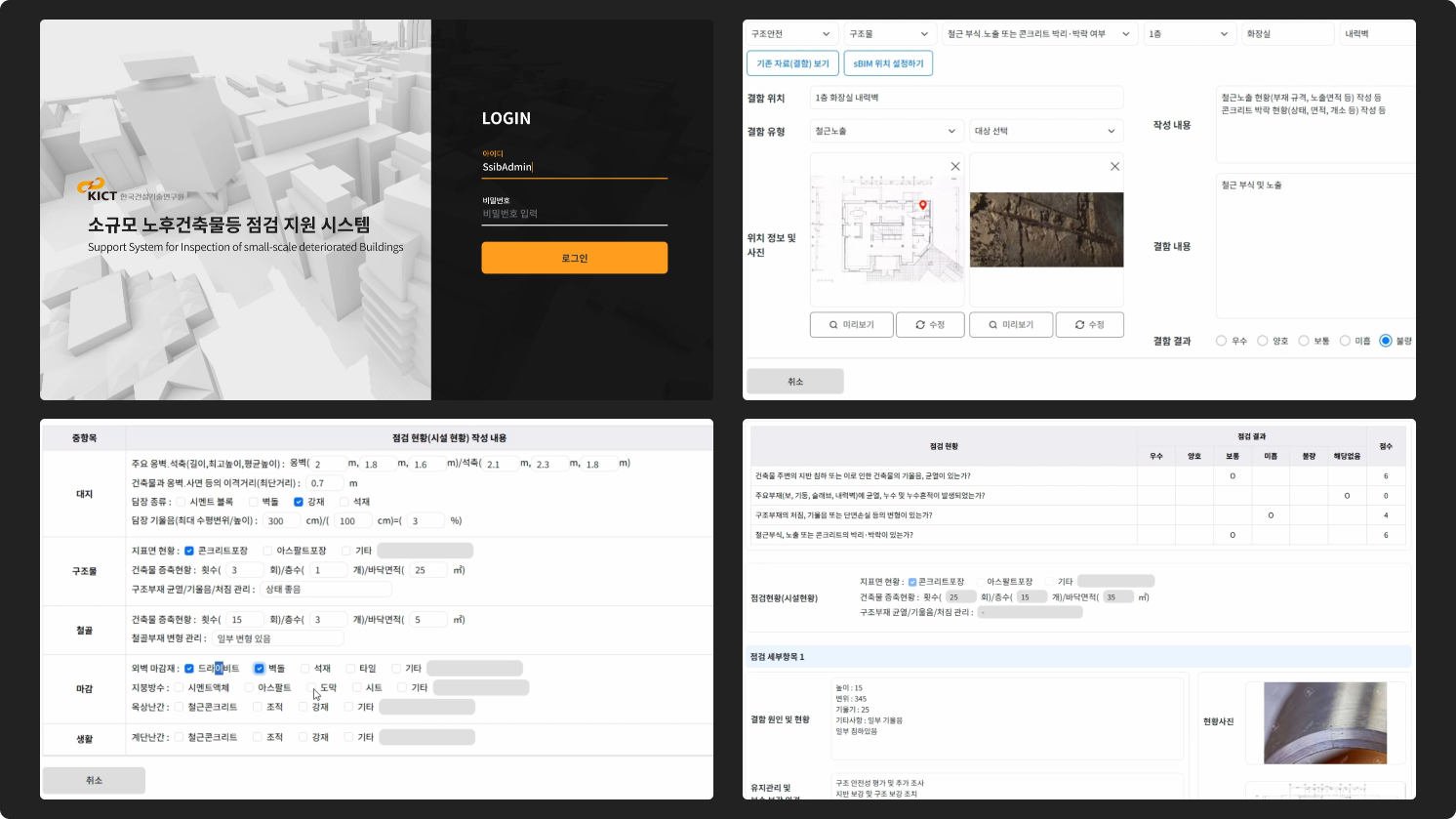Open the 구조안전 category dropdown
1456x819 pixels.
[790, 34]
